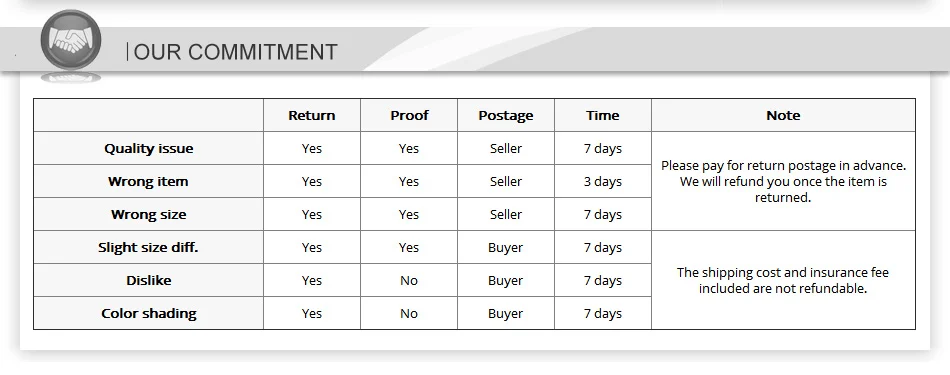This screenshot has width=950, height=375.
Task: Click the Proof 'No' cell in Dislike row
Action: 409,280
